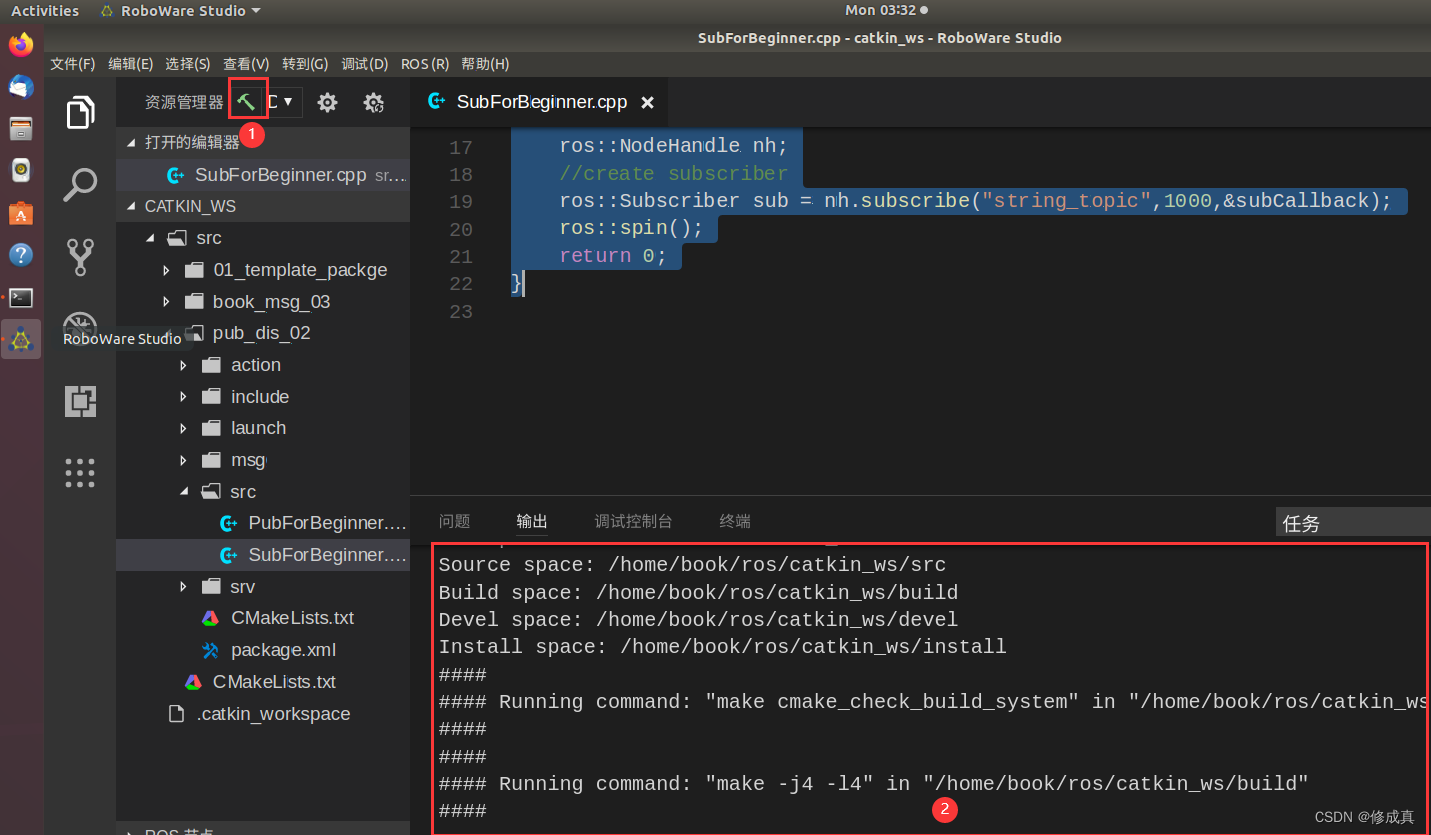Open the RoboWare Studio app menu in top bar
The height and width of the screenshot is (835, 1431).
tap(181, 10)
